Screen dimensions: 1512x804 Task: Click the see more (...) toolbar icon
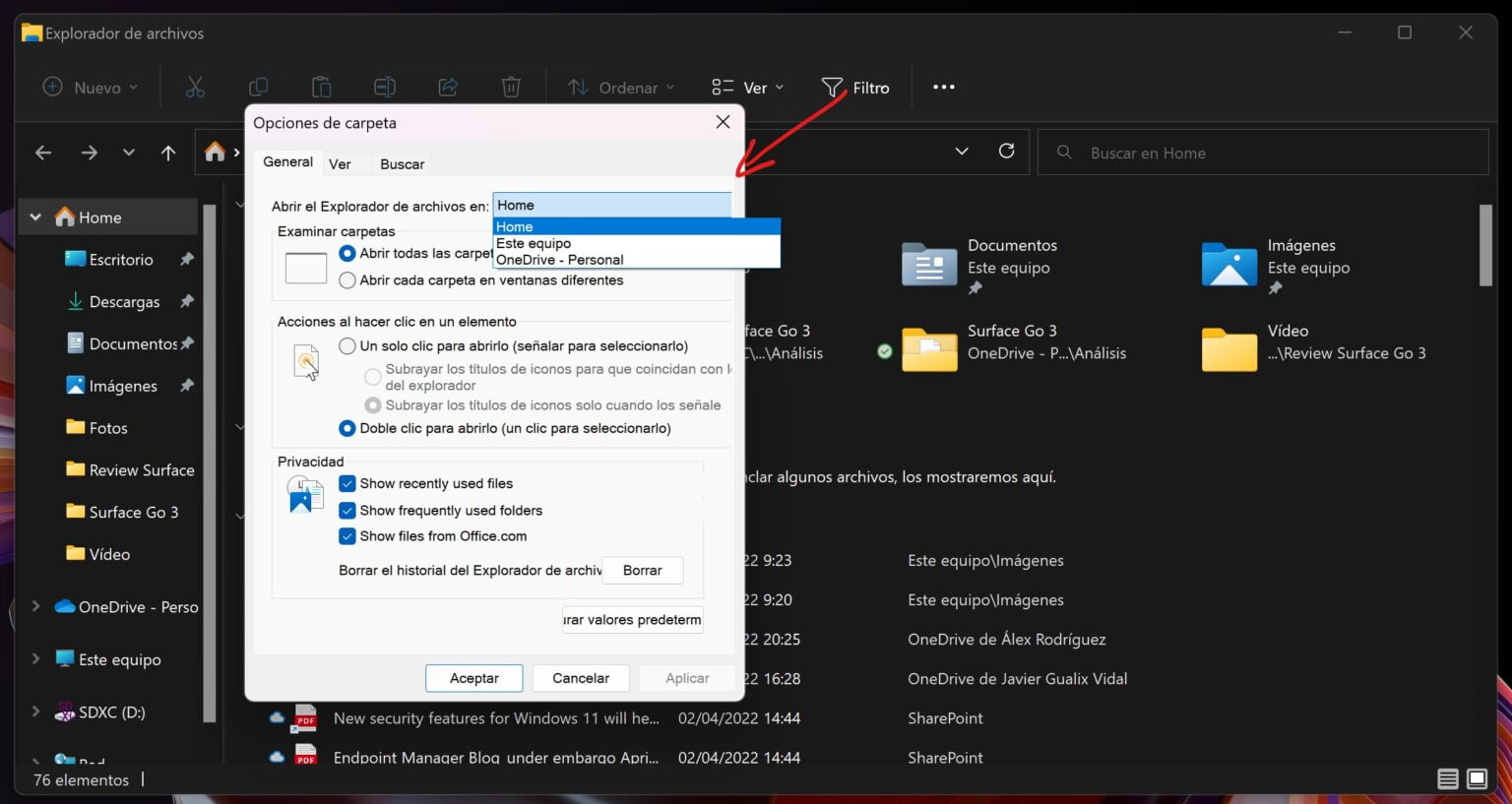point(942,87)
